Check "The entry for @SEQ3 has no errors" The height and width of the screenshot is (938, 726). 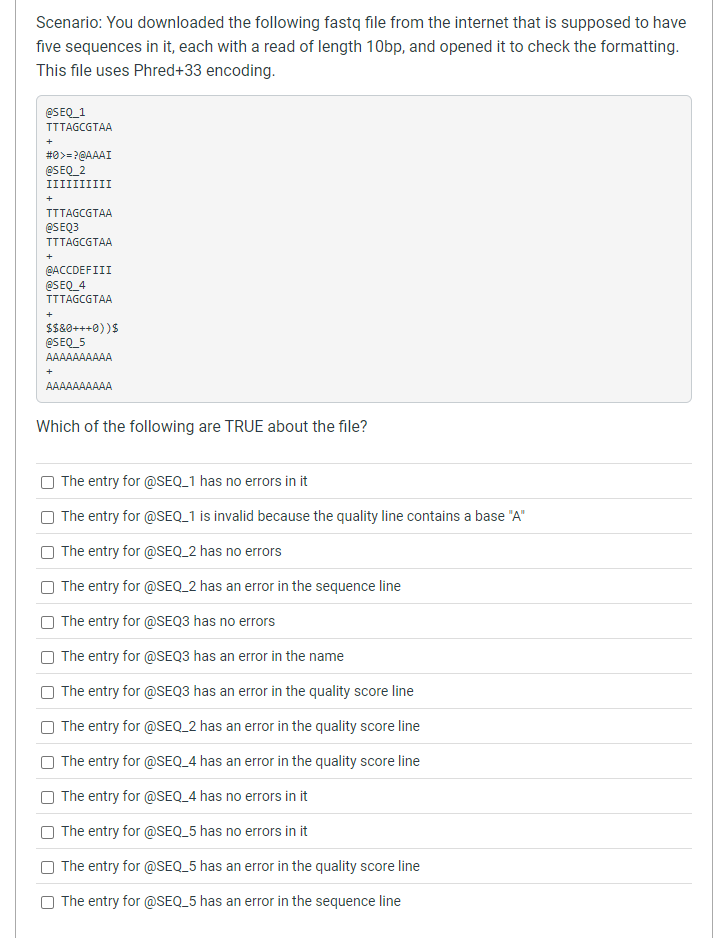[47, 622]
